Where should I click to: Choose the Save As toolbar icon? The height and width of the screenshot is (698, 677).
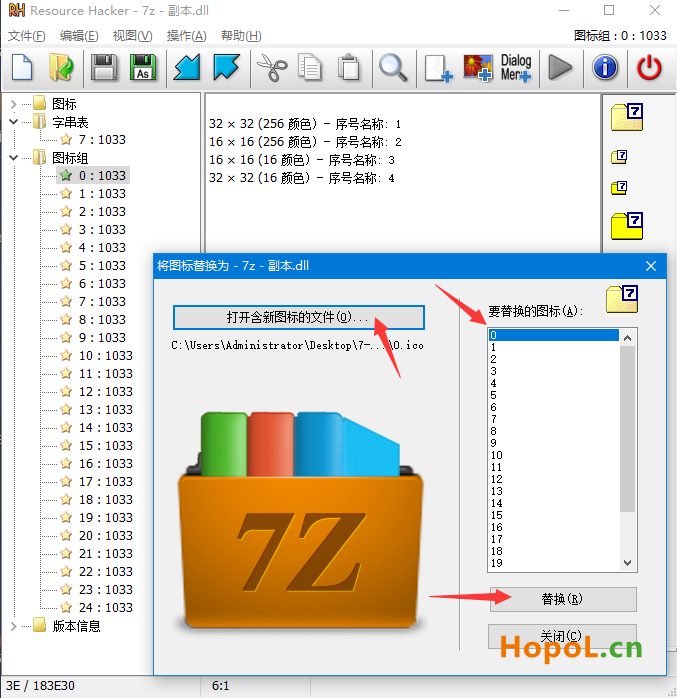click(x=143, y=68)
